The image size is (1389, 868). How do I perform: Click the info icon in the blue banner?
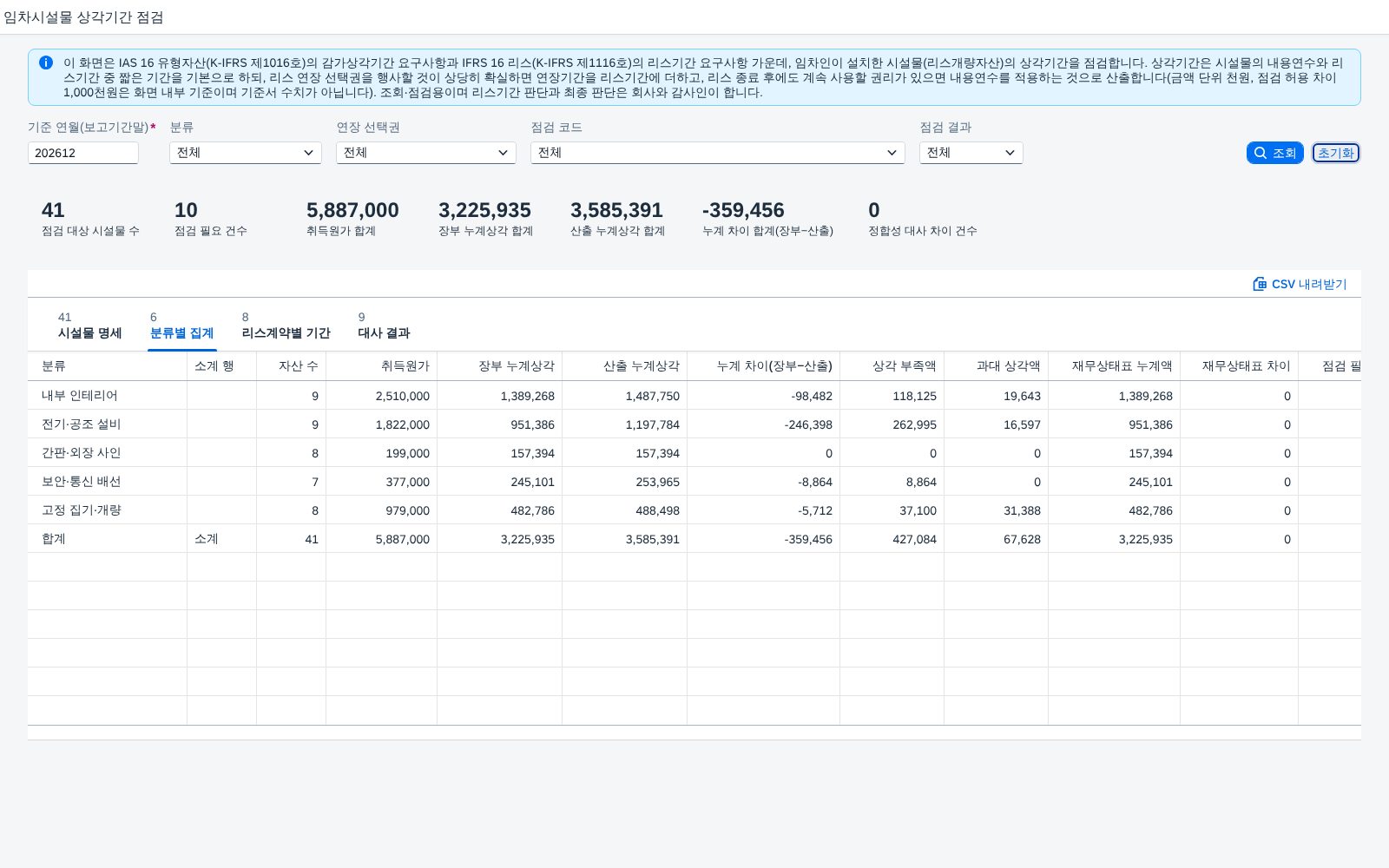coord(46,62)
